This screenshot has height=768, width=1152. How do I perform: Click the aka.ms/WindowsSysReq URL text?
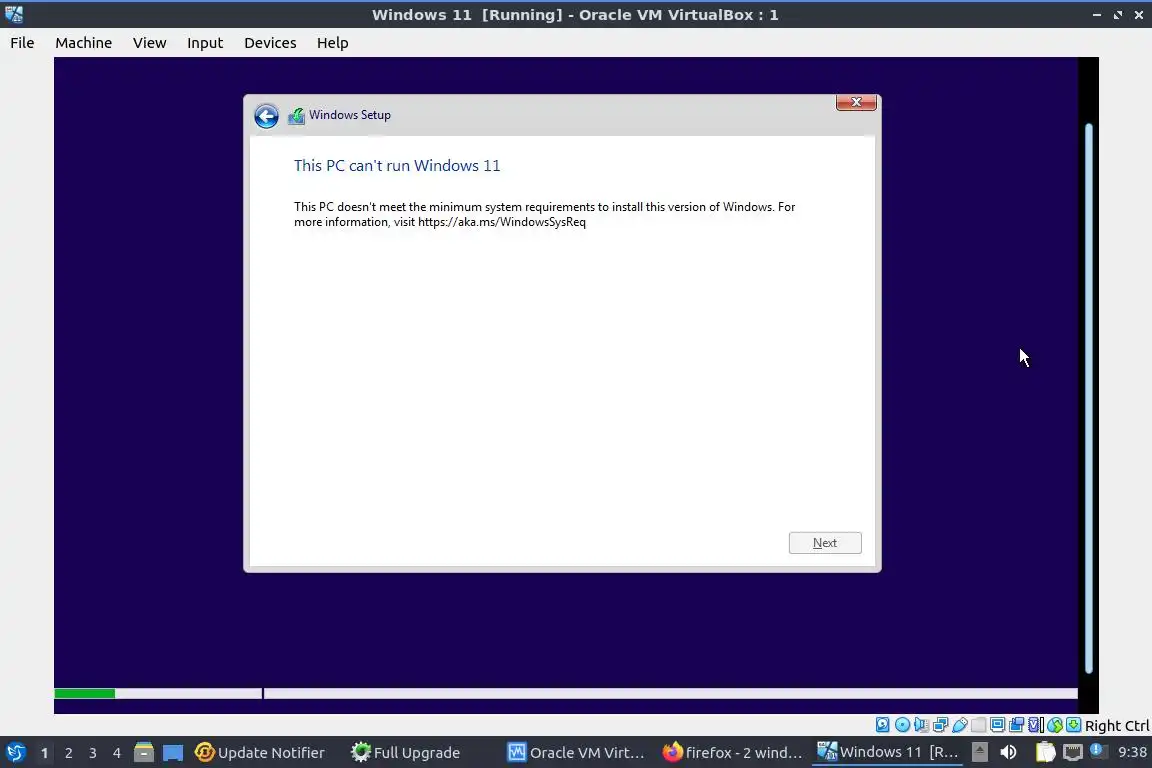(502, 222)
